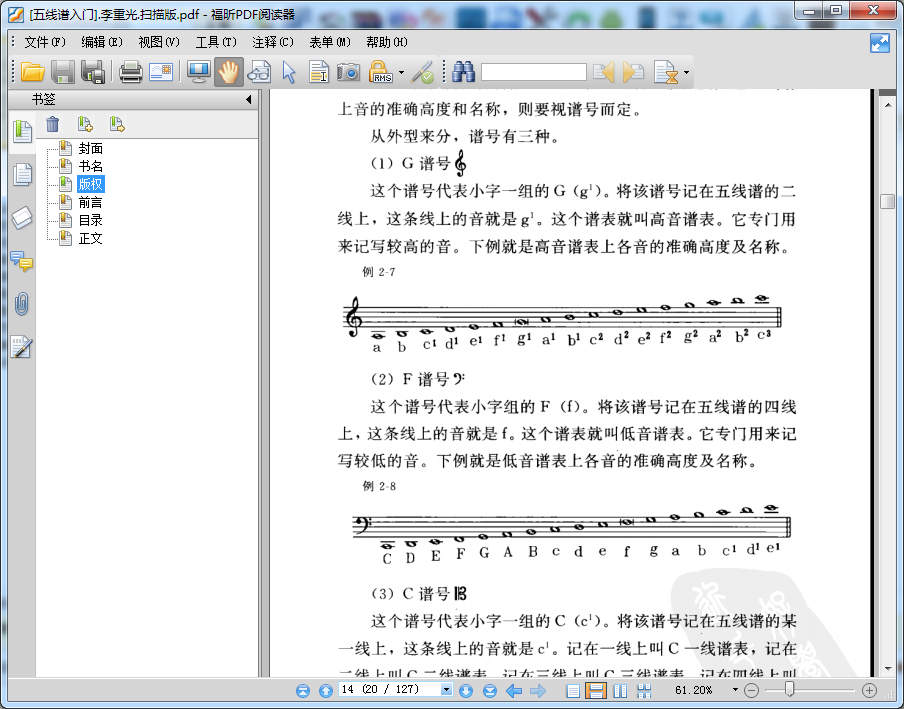This screenshot has width=904, height=709.
Task: Switch to single page layout
Action: click(573, 691)
